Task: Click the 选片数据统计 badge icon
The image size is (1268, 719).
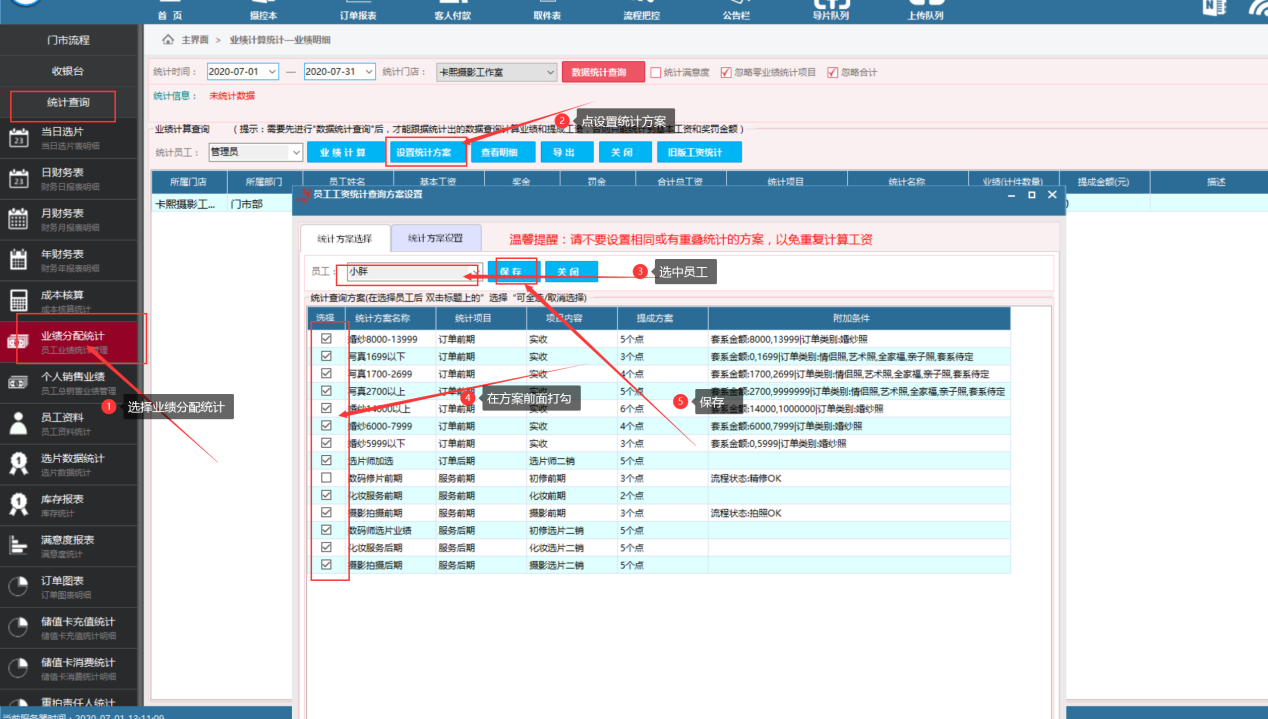Action: pos(18,464)
